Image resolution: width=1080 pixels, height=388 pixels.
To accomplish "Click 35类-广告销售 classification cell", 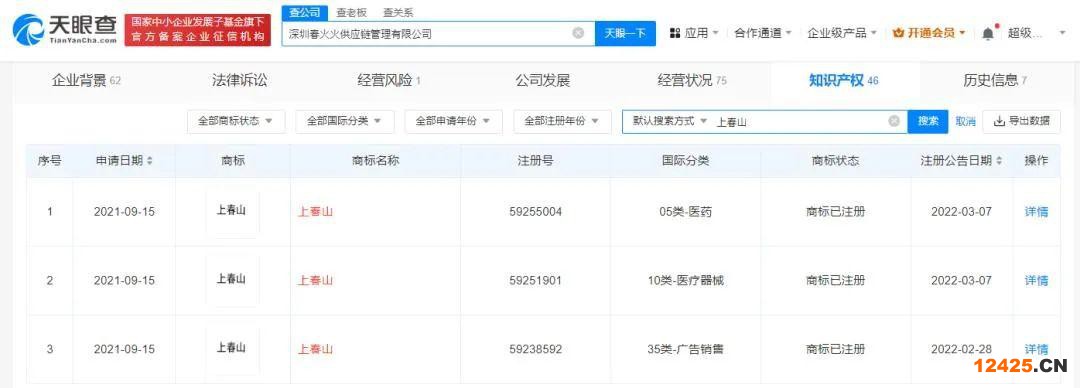I will 685,349.
